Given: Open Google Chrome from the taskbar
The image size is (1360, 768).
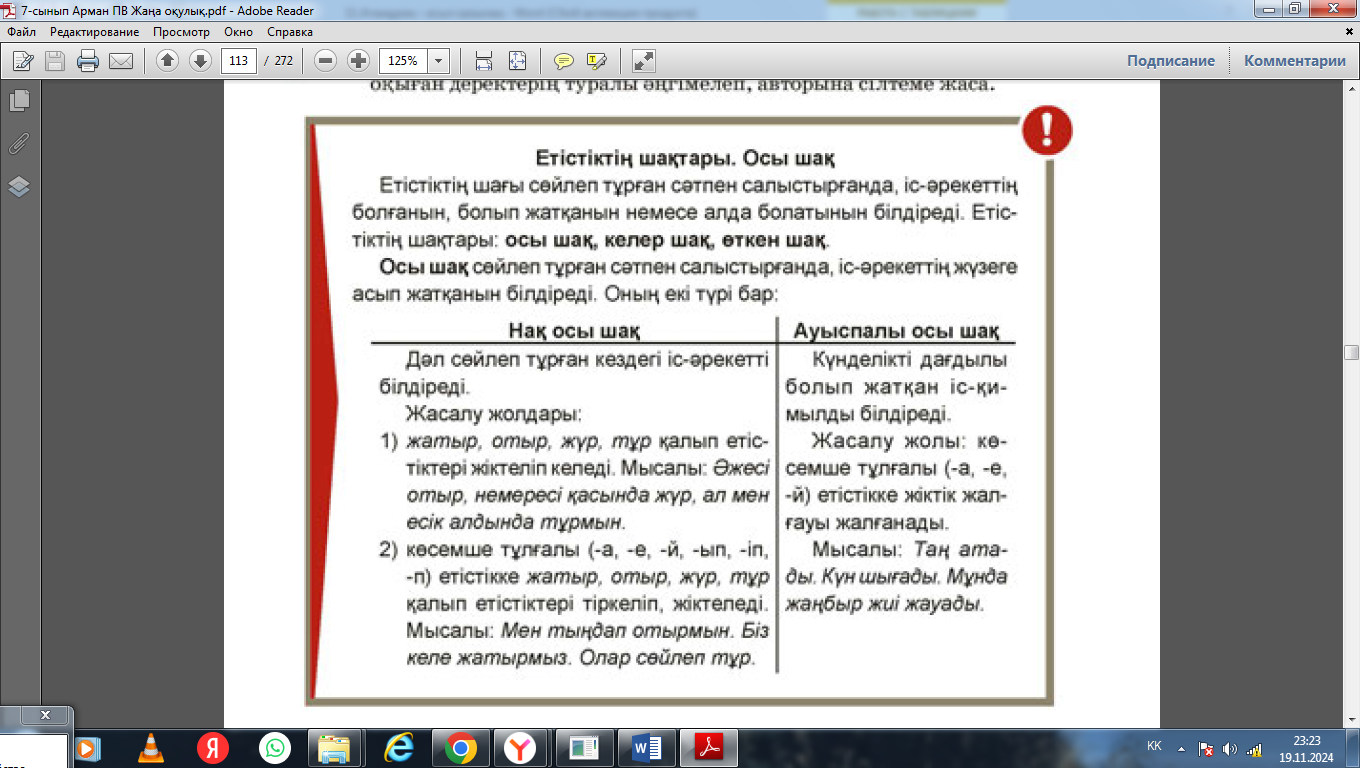Looking at the screenshot, I should [x=460, y=747].
